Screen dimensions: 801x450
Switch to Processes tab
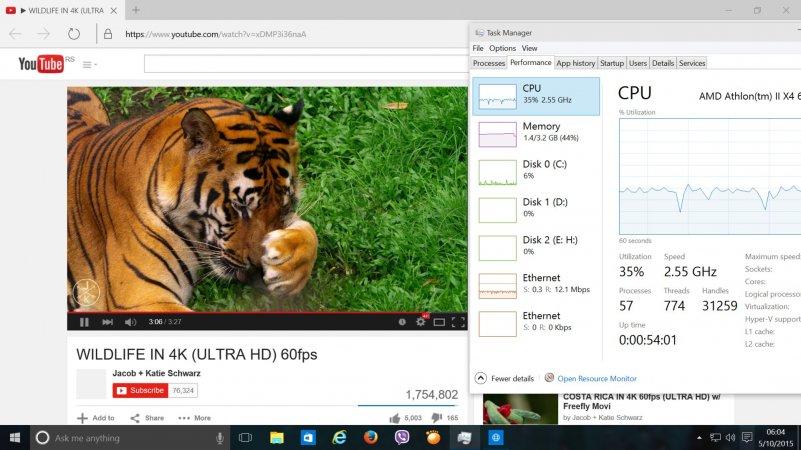click(489, 63)
